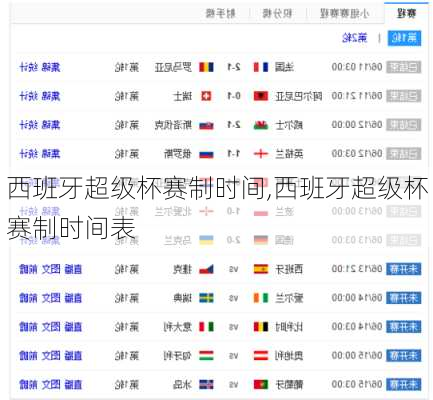Click the Russia flag icon
This screenshot has width=433, height=400.
click(206, 154)
